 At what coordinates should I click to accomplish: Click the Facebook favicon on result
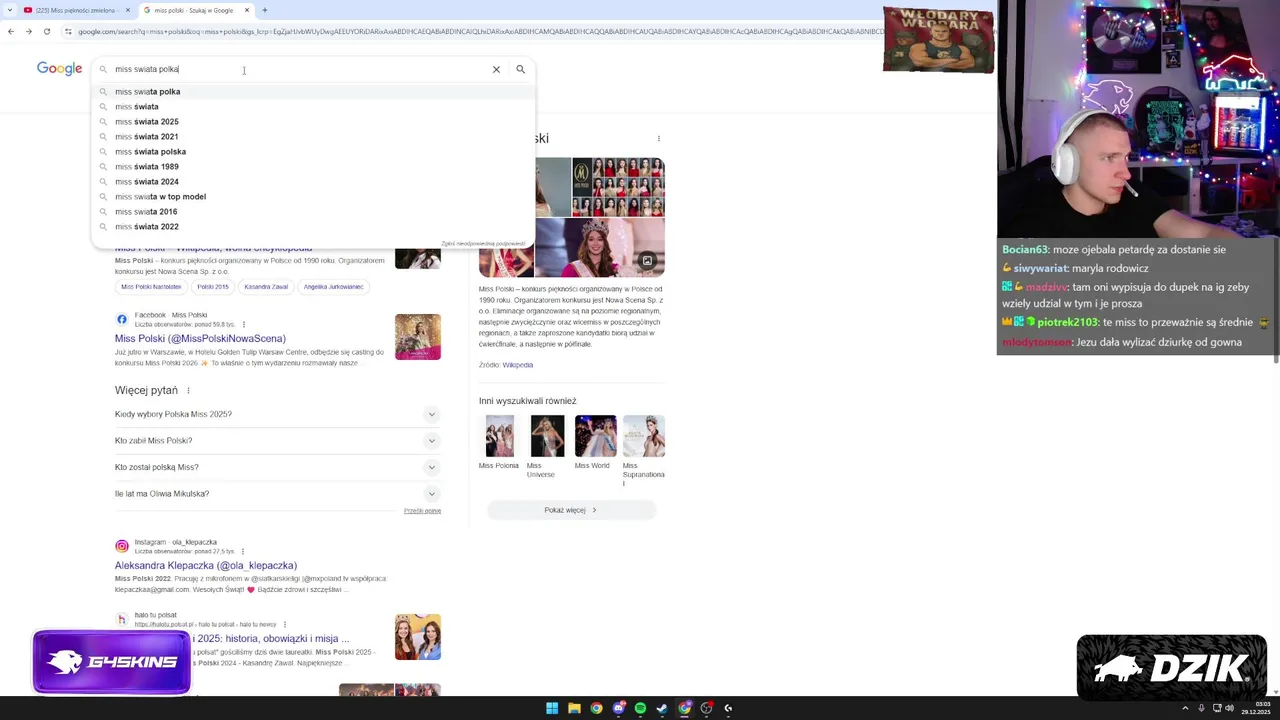(x=122, y=319)
